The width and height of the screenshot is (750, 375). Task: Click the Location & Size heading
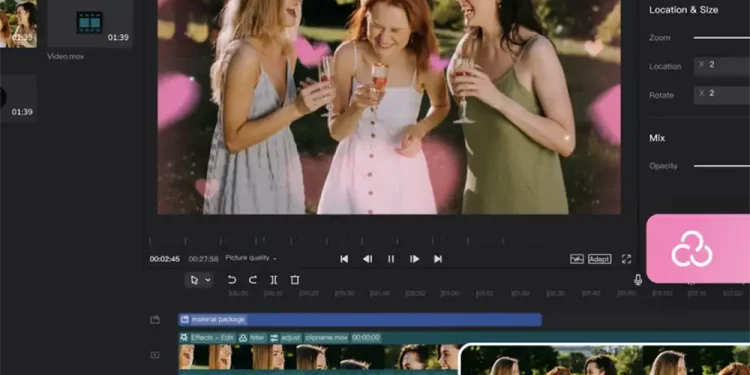point(684,10)
